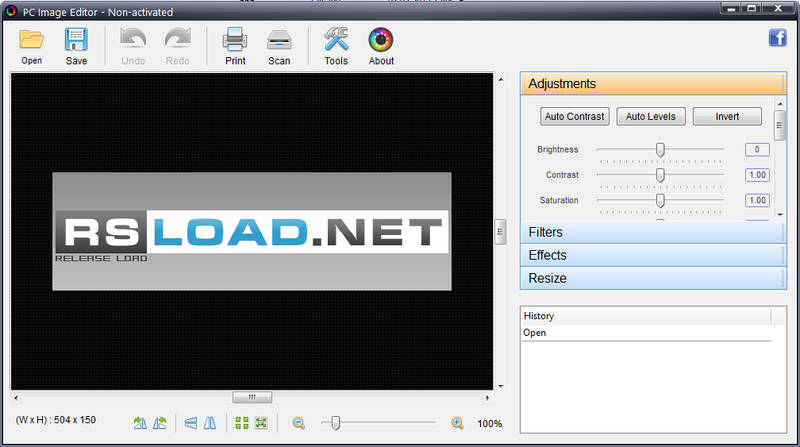Click the Undo arrow icon

coord(133,39)
